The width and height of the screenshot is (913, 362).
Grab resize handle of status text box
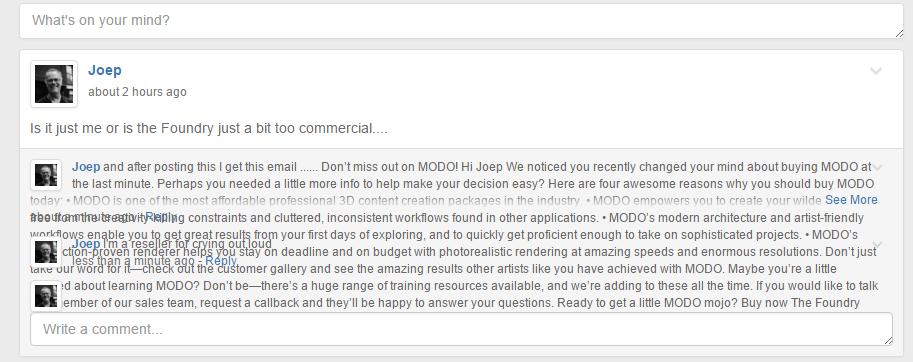tap(899, 34)
